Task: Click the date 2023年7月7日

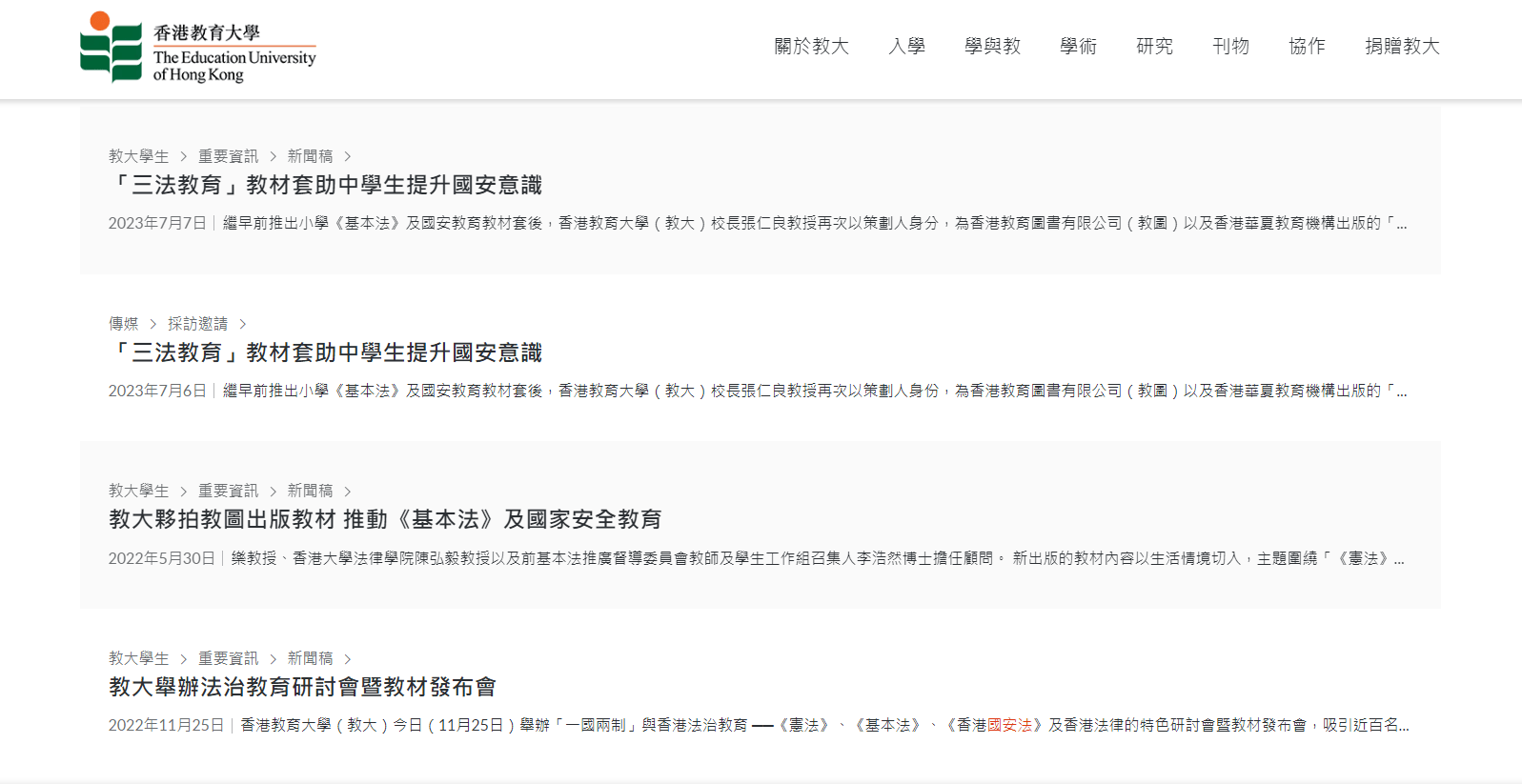Action: click(157, 223)
